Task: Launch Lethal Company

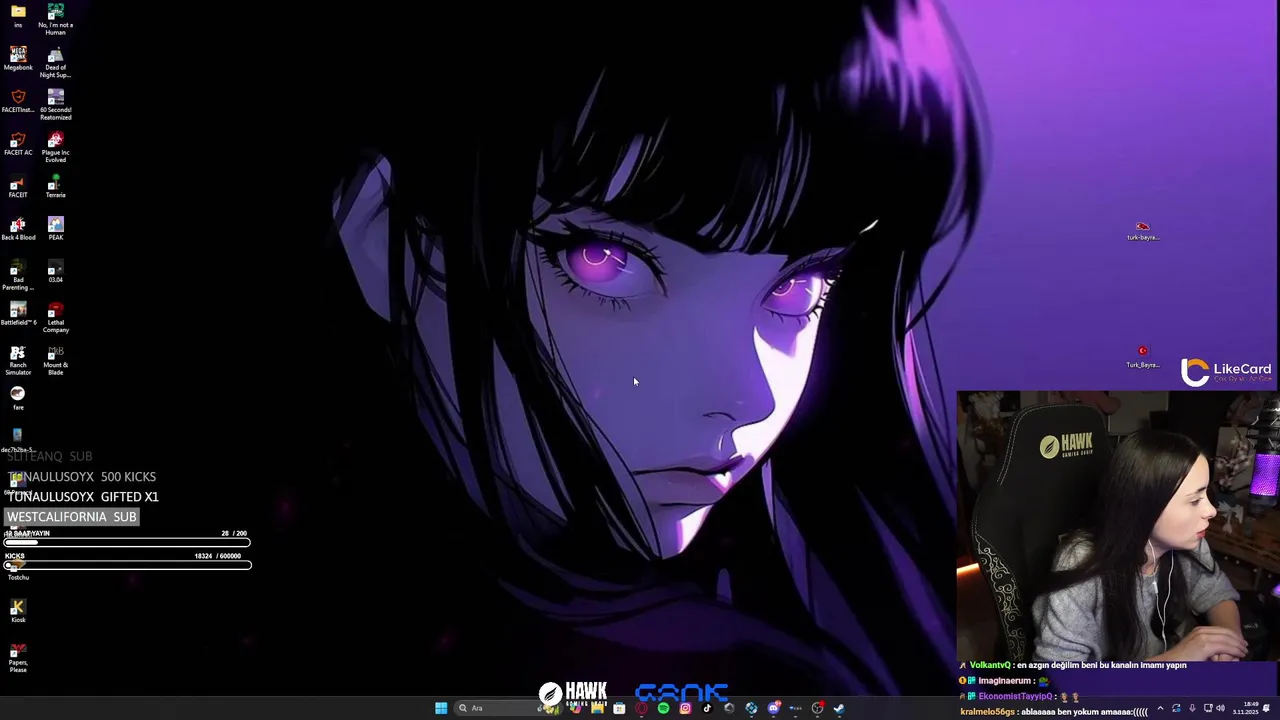Action: 55,317
